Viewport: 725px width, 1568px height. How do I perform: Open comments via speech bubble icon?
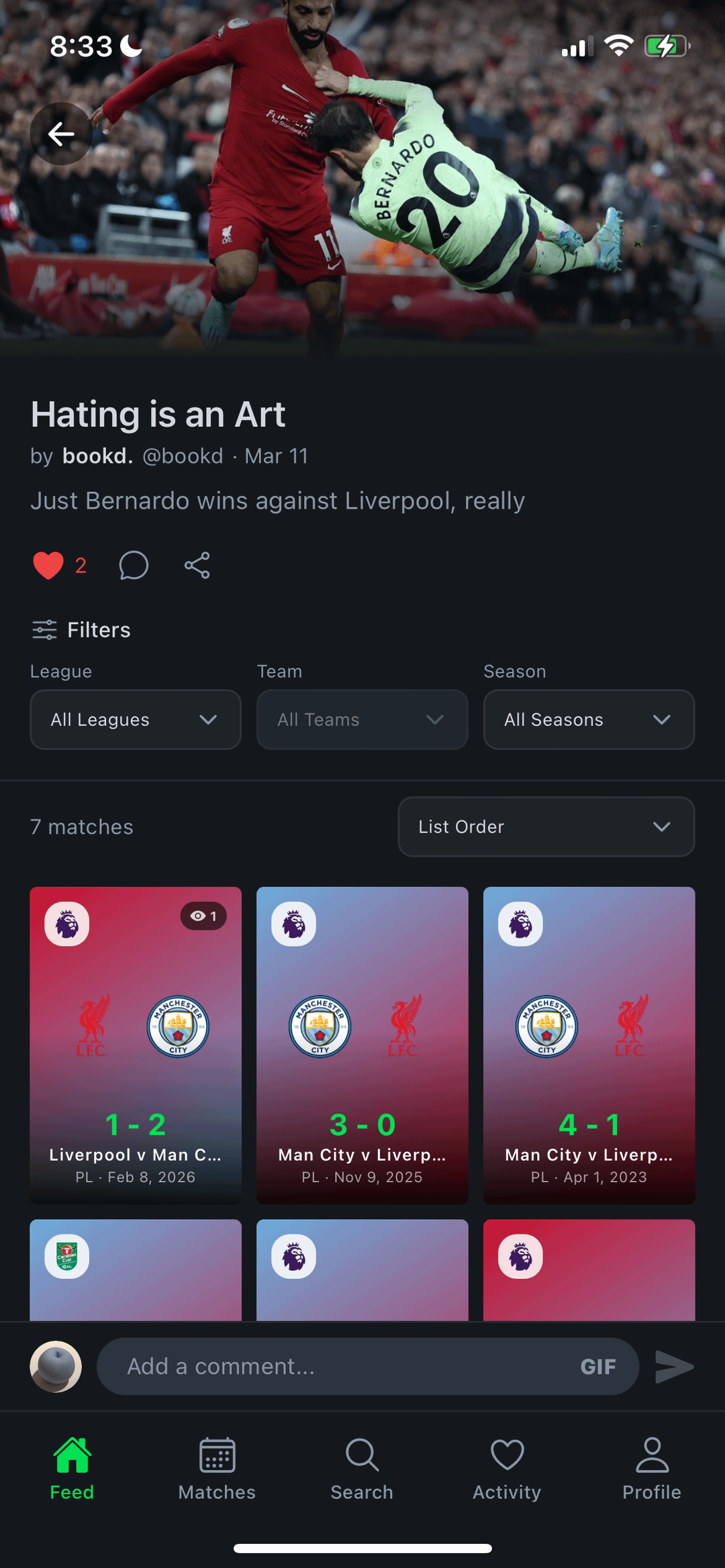(134, 566)
